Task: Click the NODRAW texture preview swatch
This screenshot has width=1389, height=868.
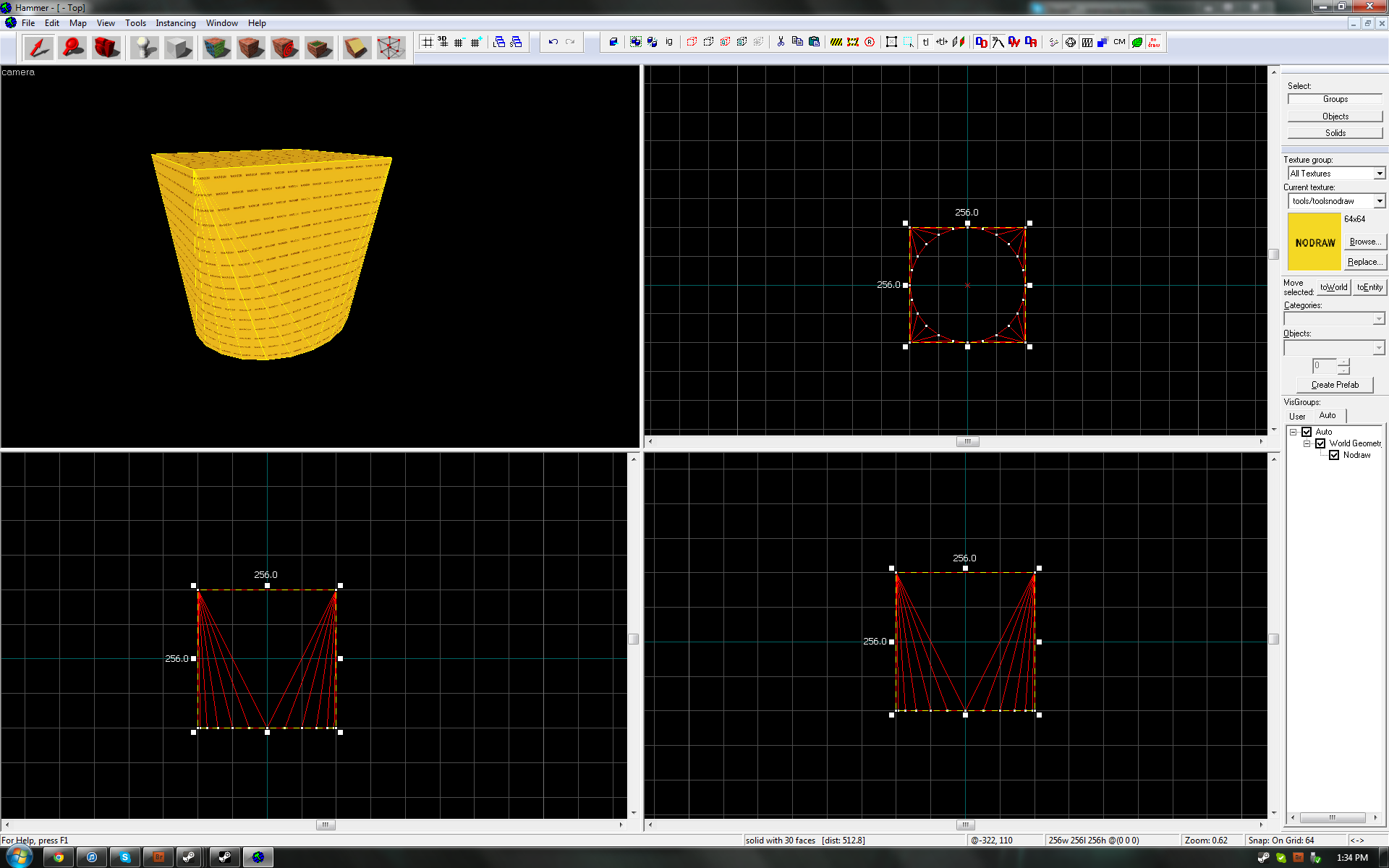Action: coord(1314,242)
